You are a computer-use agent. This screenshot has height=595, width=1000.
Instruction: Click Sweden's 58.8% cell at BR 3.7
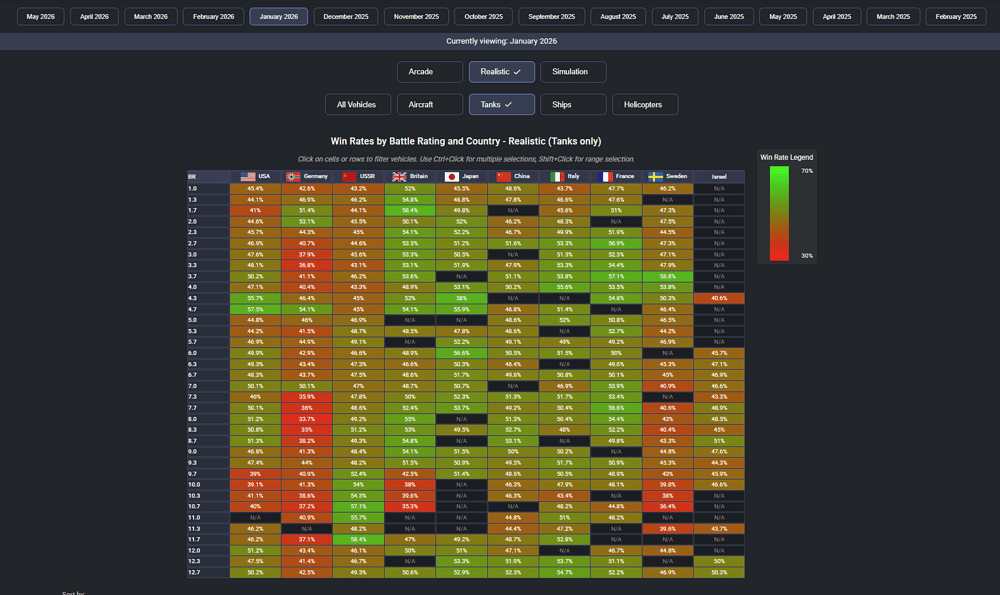pos(668,277)
